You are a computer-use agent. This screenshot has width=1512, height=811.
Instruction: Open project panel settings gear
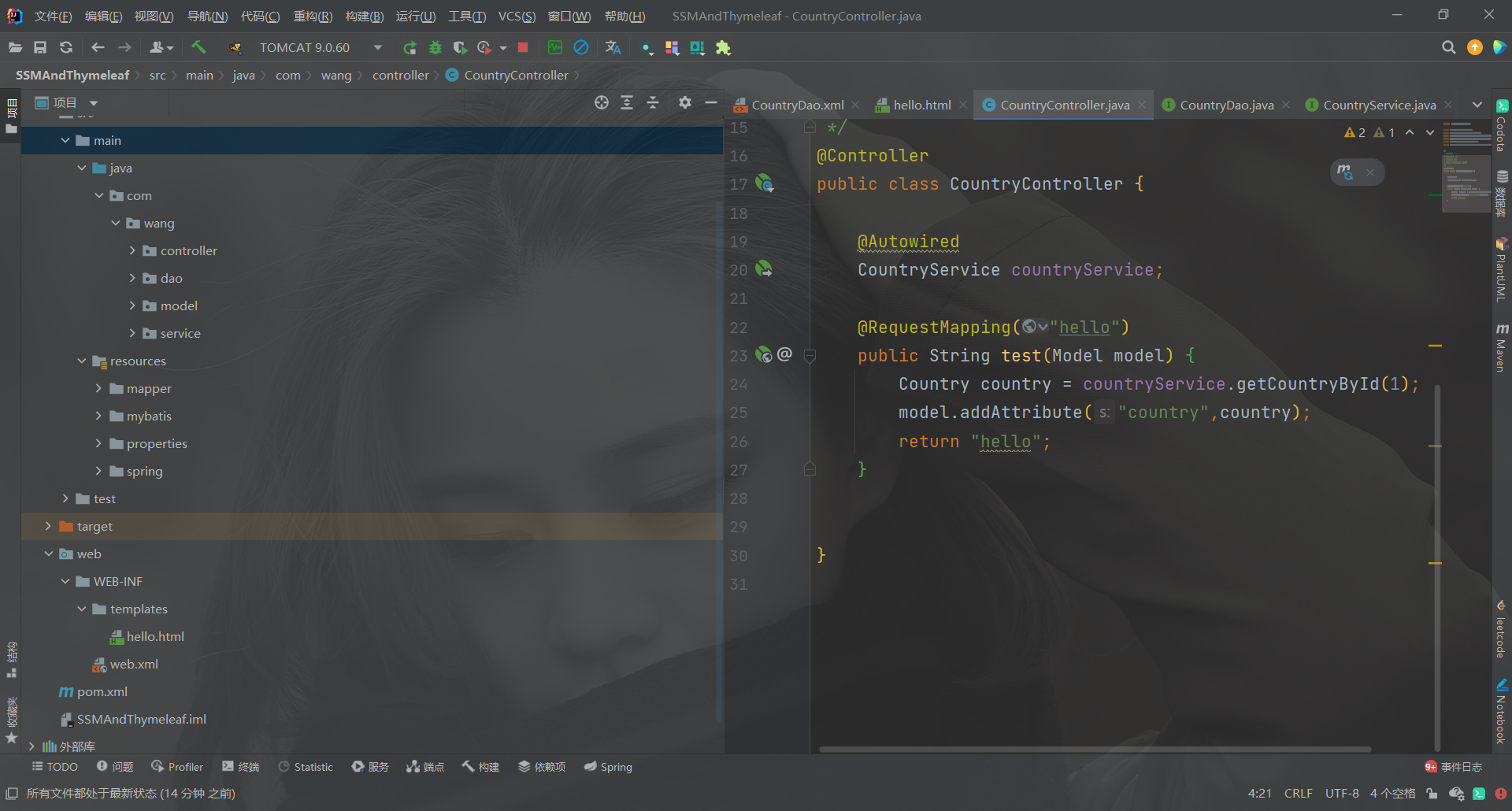click(x=684, y=103)
